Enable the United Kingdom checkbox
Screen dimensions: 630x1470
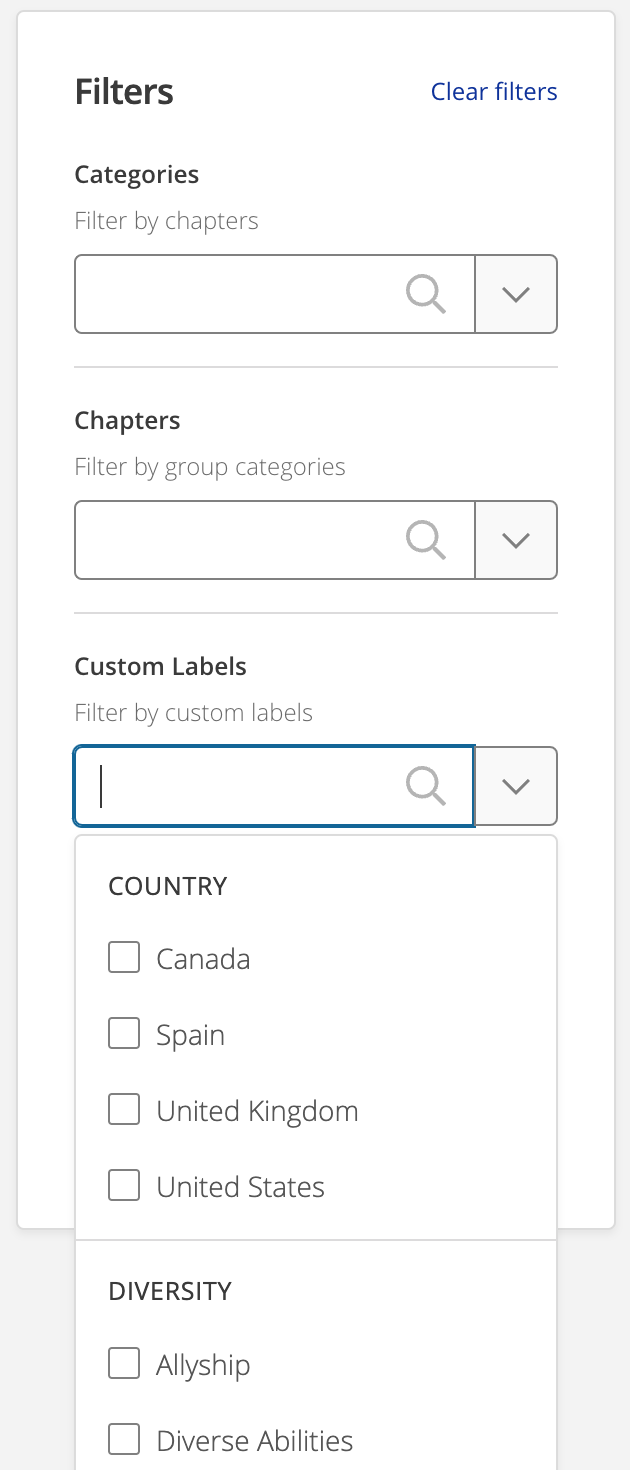tap(124, 1110)
